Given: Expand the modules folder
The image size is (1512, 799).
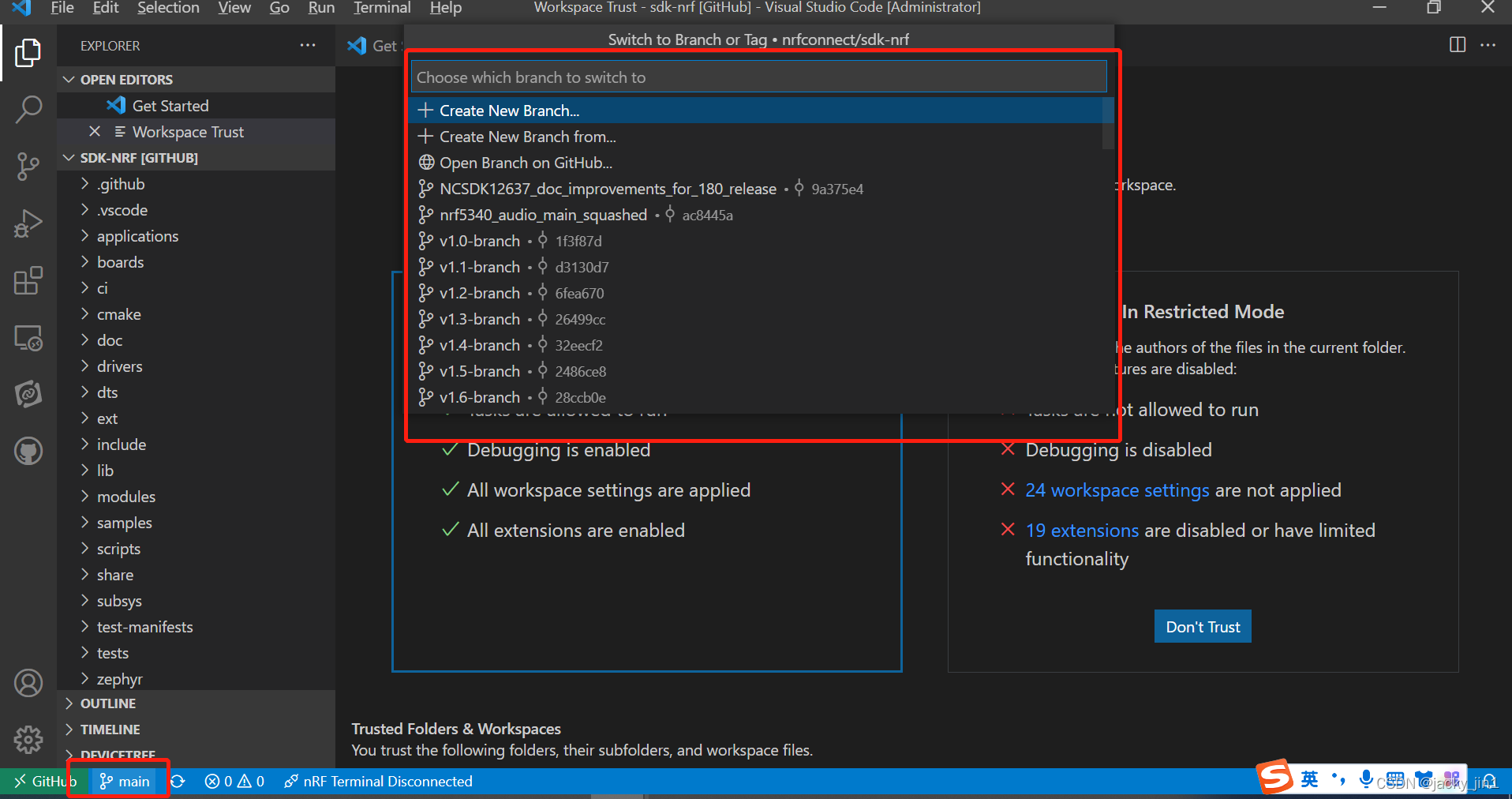Looking at the screenshot, I should pyautogui.click(x=196, y=497).
